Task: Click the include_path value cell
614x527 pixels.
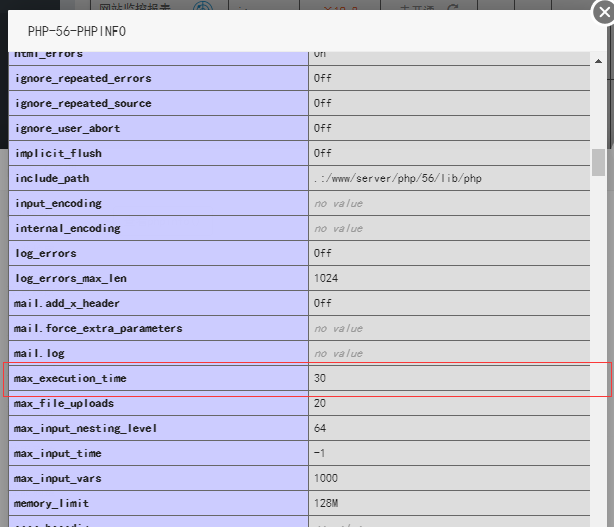Action: coord(398,179)
